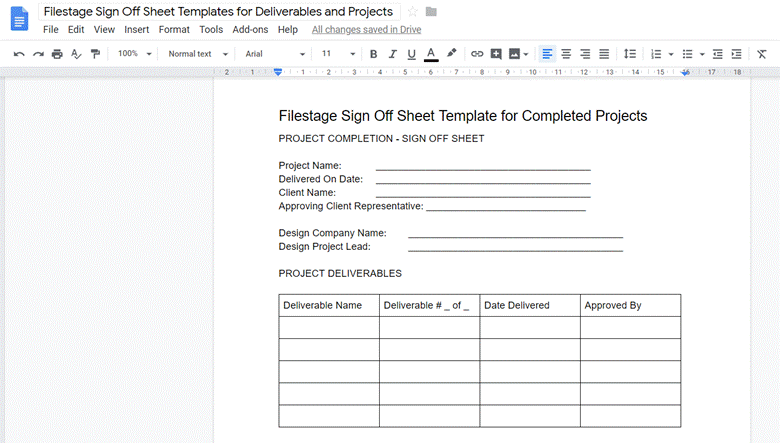Click the Deliverable Name header cell
The width and height of the screenshot is (780, 443).
point(329,305)
